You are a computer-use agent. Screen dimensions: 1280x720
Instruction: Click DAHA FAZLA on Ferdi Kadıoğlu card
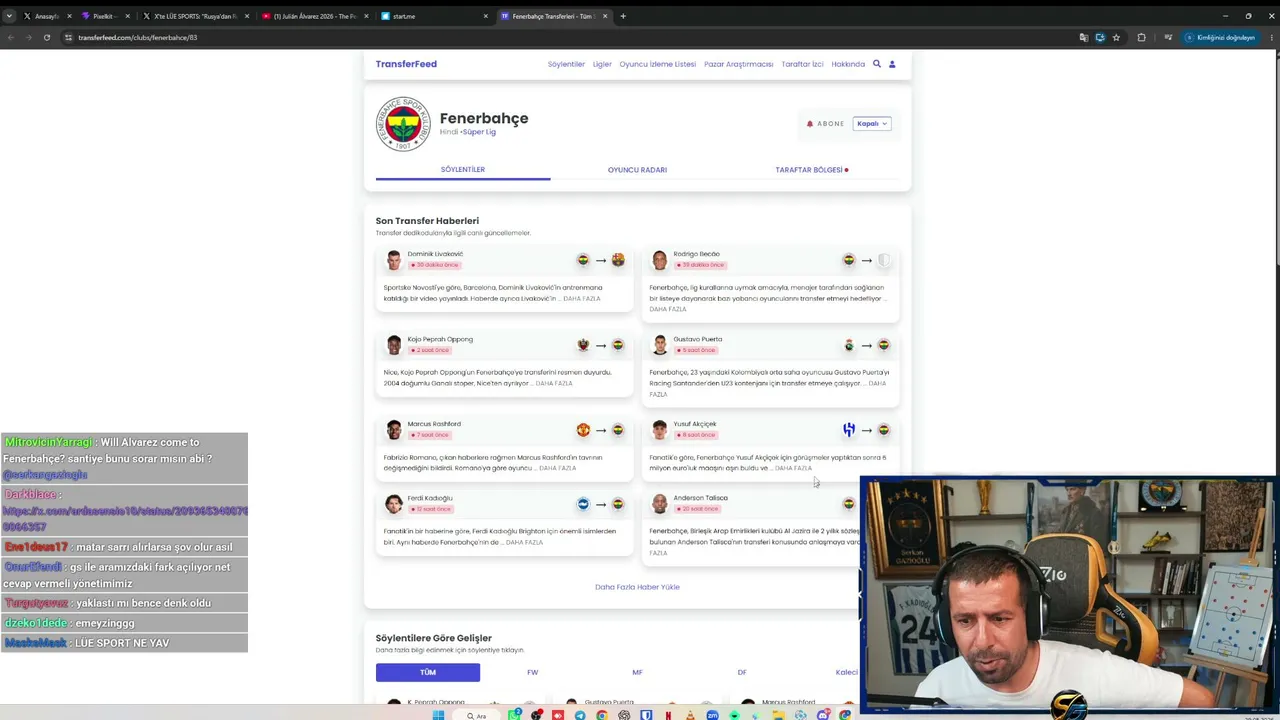click(x=525, y=542)
